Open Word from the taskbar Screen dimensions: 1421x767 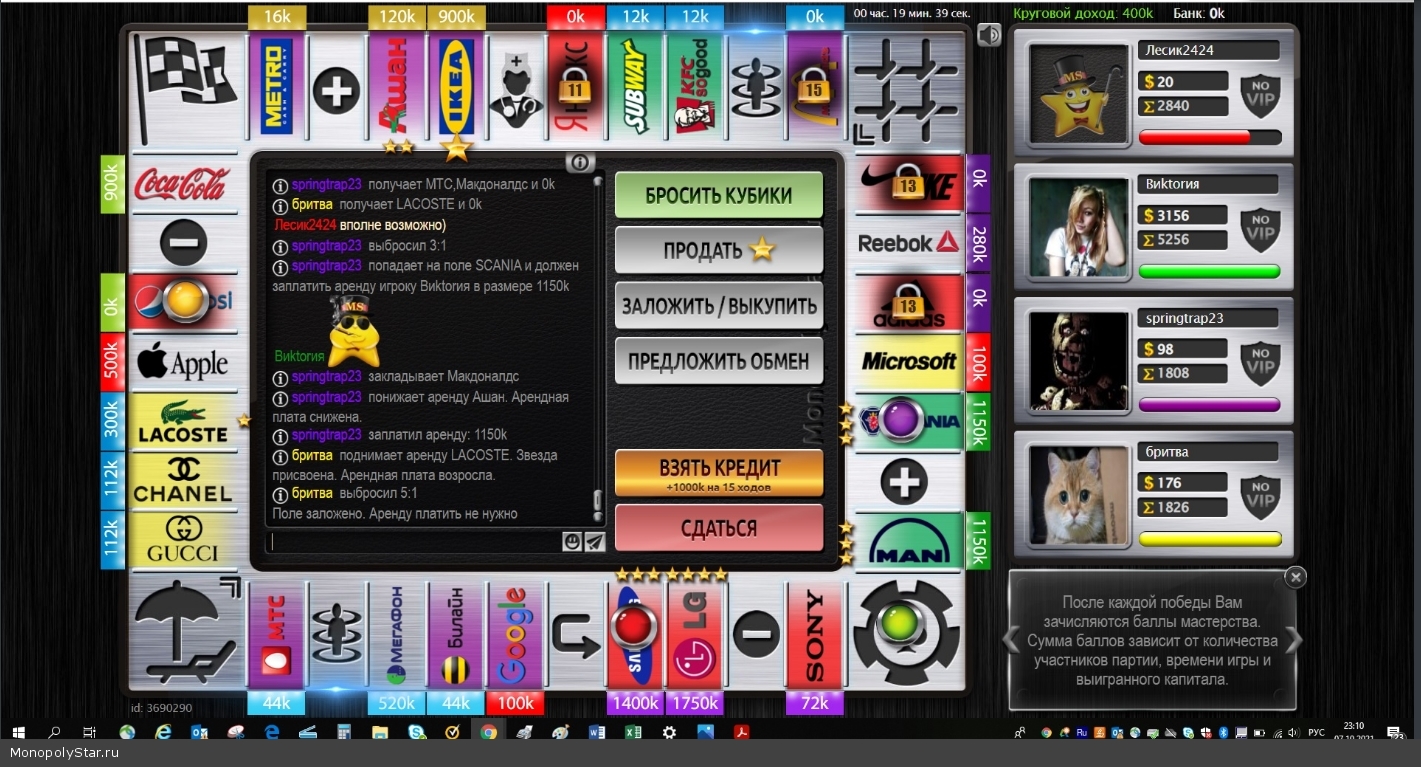[597, 732]
